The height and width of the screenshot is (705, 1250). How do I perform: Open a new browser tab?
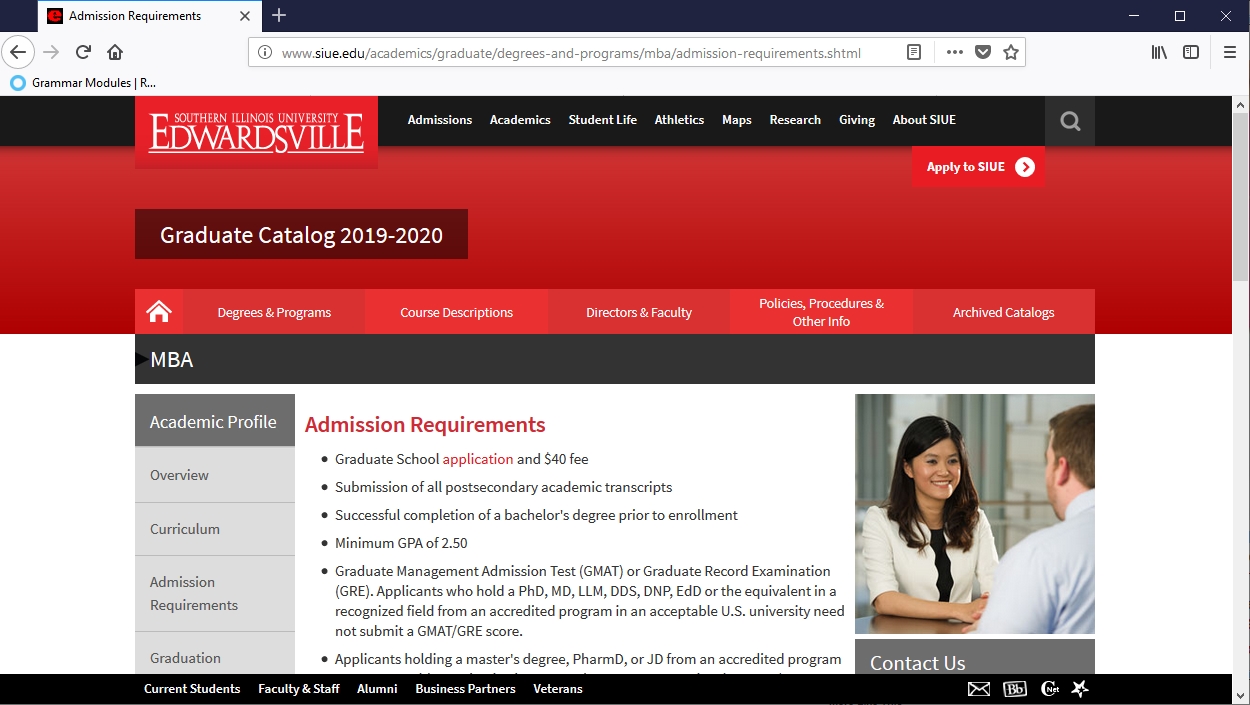[x=279, y=16]
